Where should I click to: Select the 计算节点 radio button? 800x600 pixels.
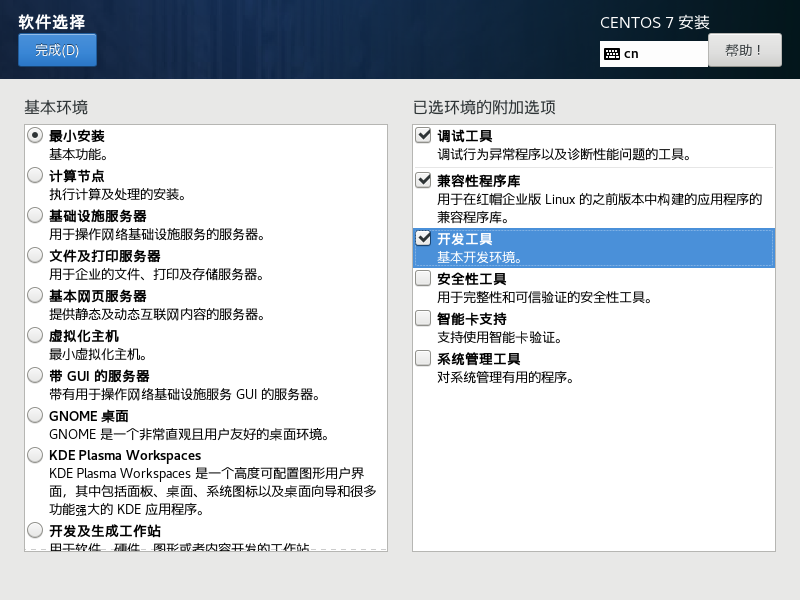35,176
